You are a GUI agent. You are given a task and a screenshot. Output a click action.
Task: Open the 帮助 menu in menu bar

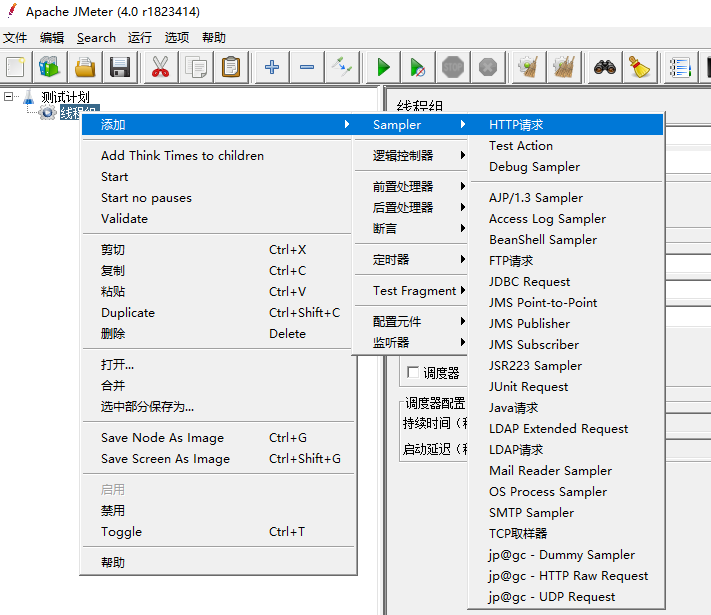point(214,38)
